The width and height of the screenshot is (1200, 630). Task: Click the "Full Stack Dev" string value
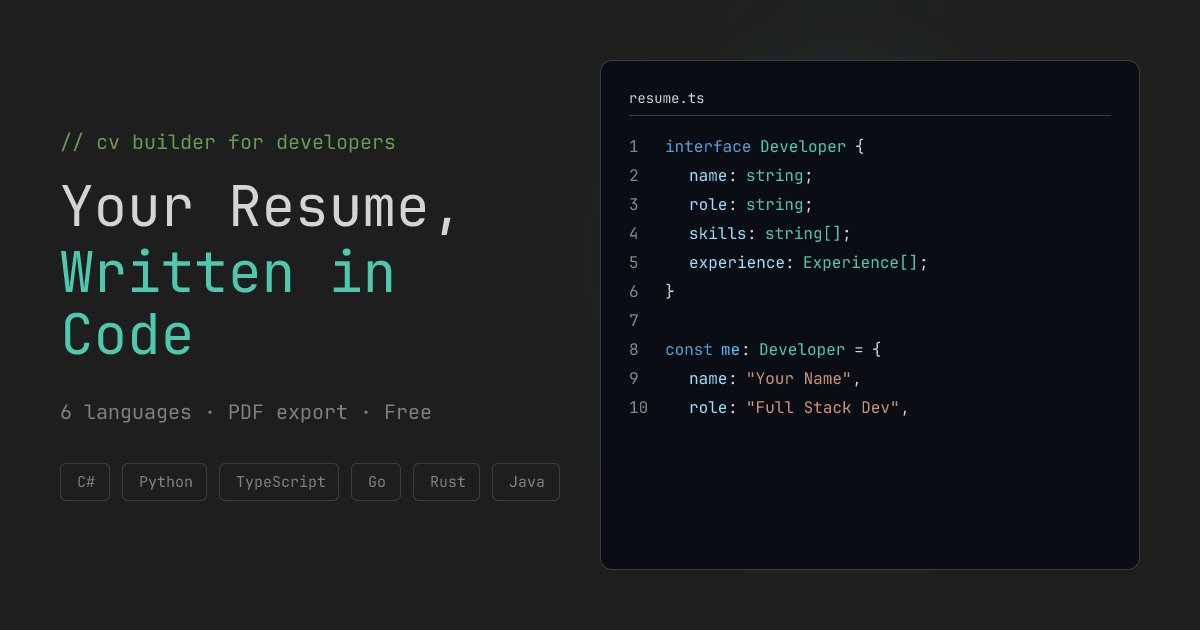pyautogui.click(x=823, y=408)
